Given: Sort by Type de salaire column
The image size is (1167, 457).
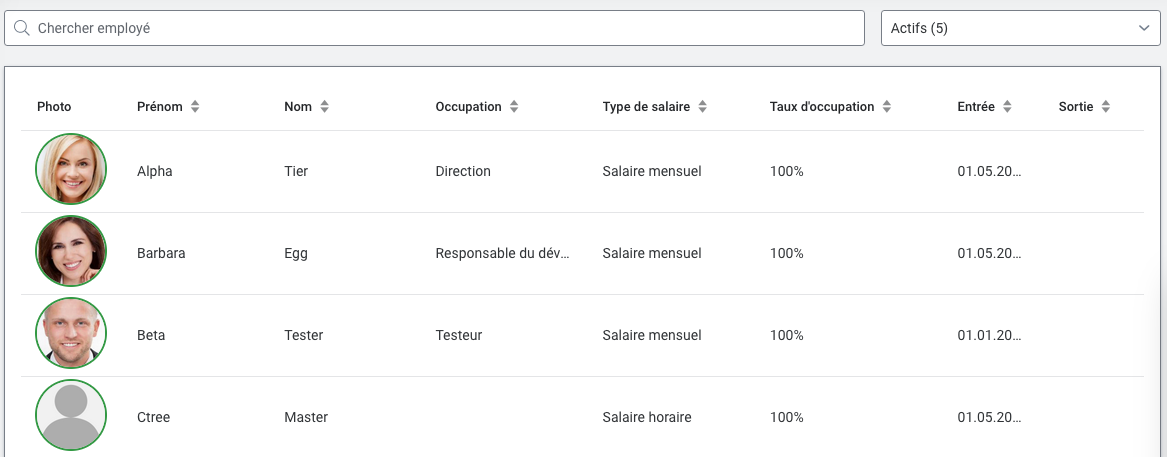Looking at the screenshot, I should [x=703, y=107].
